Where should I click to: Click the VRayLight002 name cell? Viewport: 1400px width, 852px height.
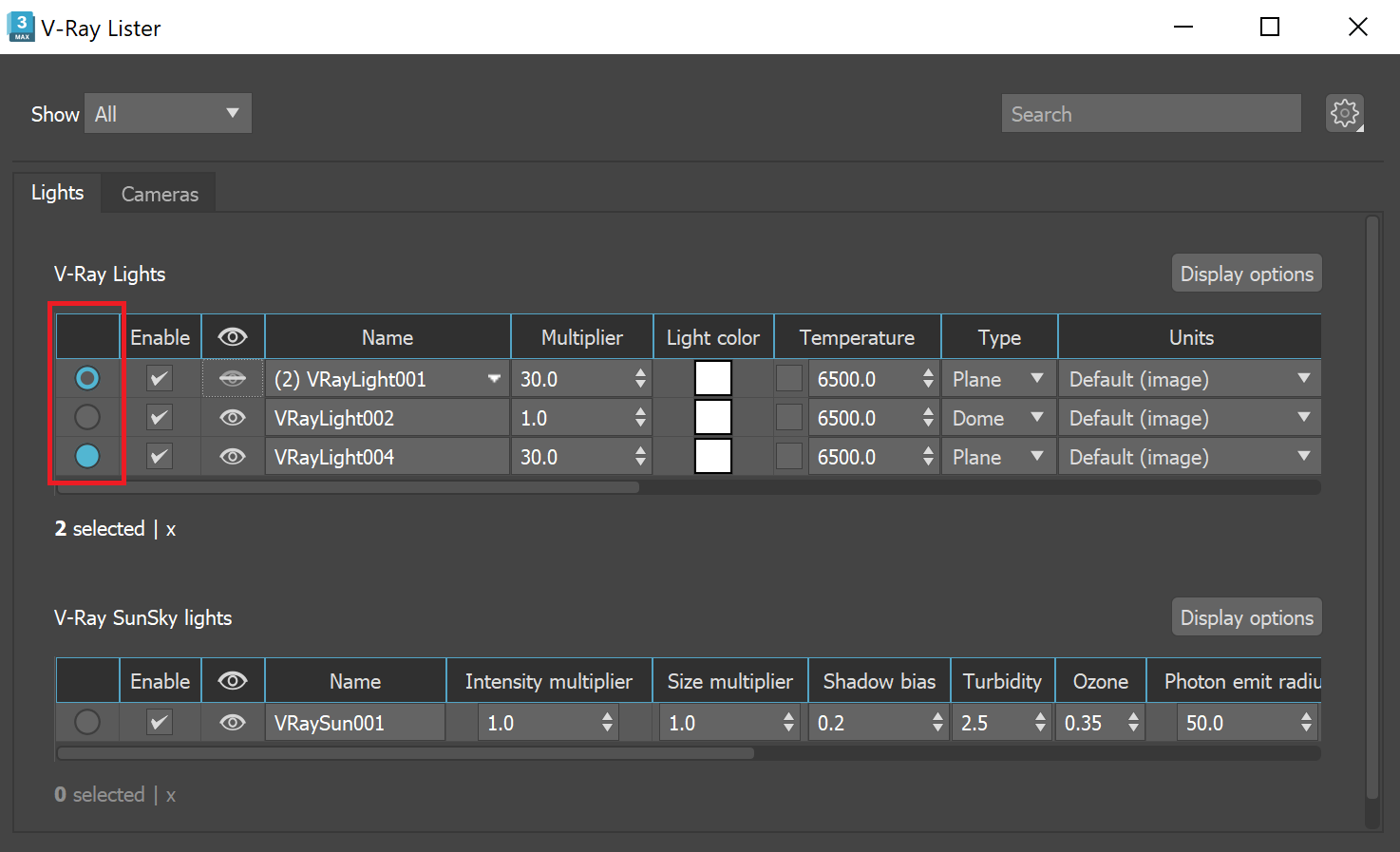click(x=388, y=418)
